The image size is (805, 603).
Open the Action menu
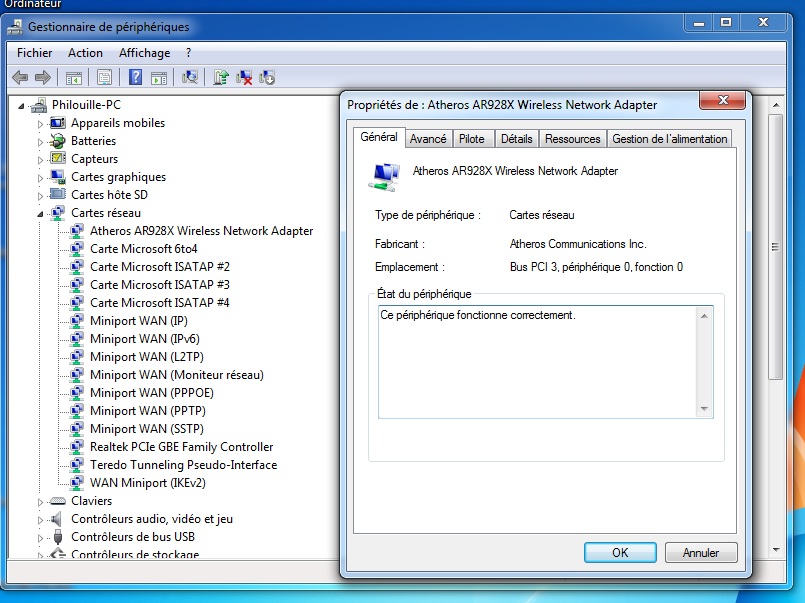point(85,53)
